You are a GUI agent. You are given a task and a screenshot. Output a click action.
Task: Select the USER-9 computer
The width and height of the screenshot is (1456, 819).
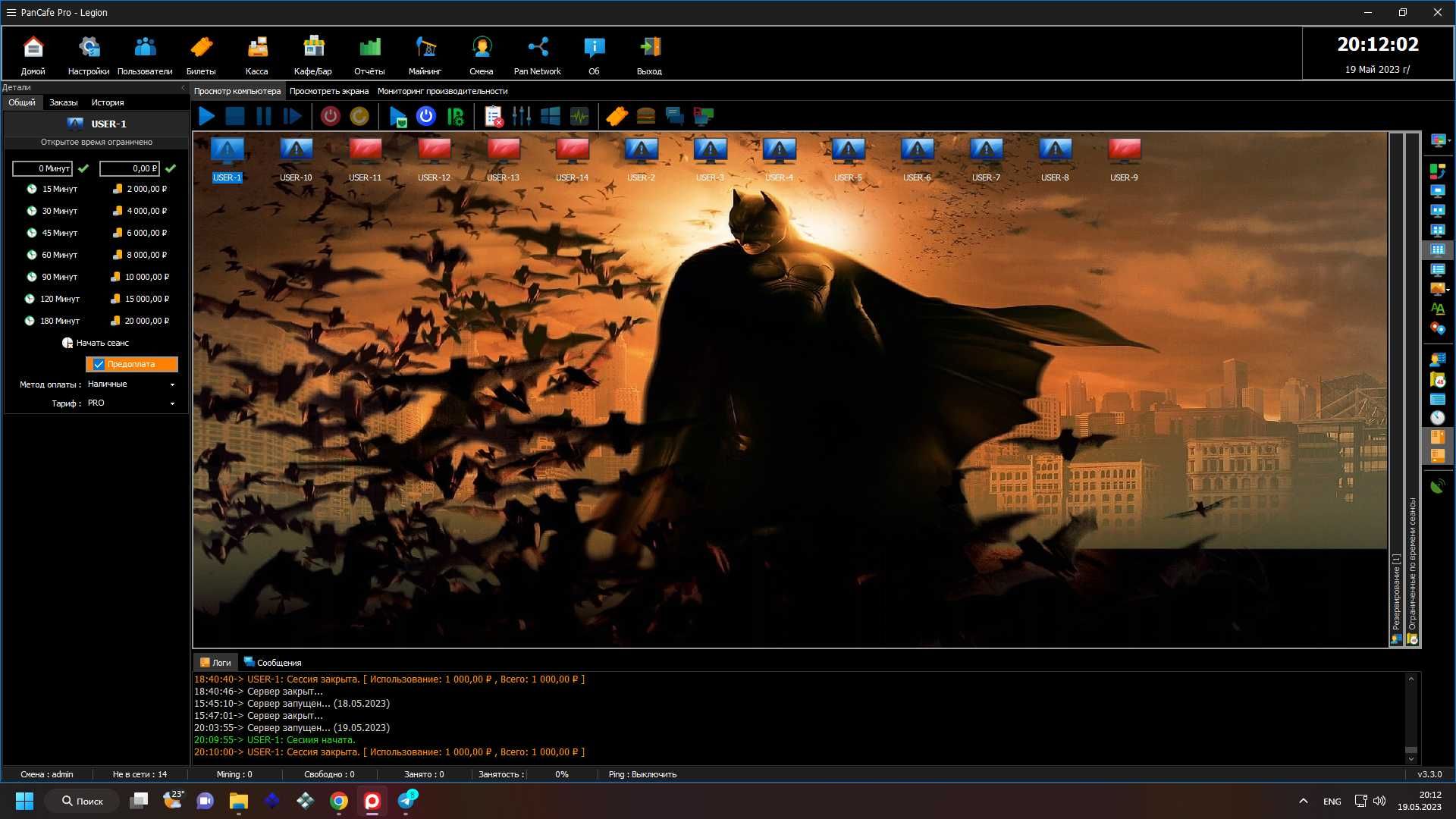[1124, 160]
